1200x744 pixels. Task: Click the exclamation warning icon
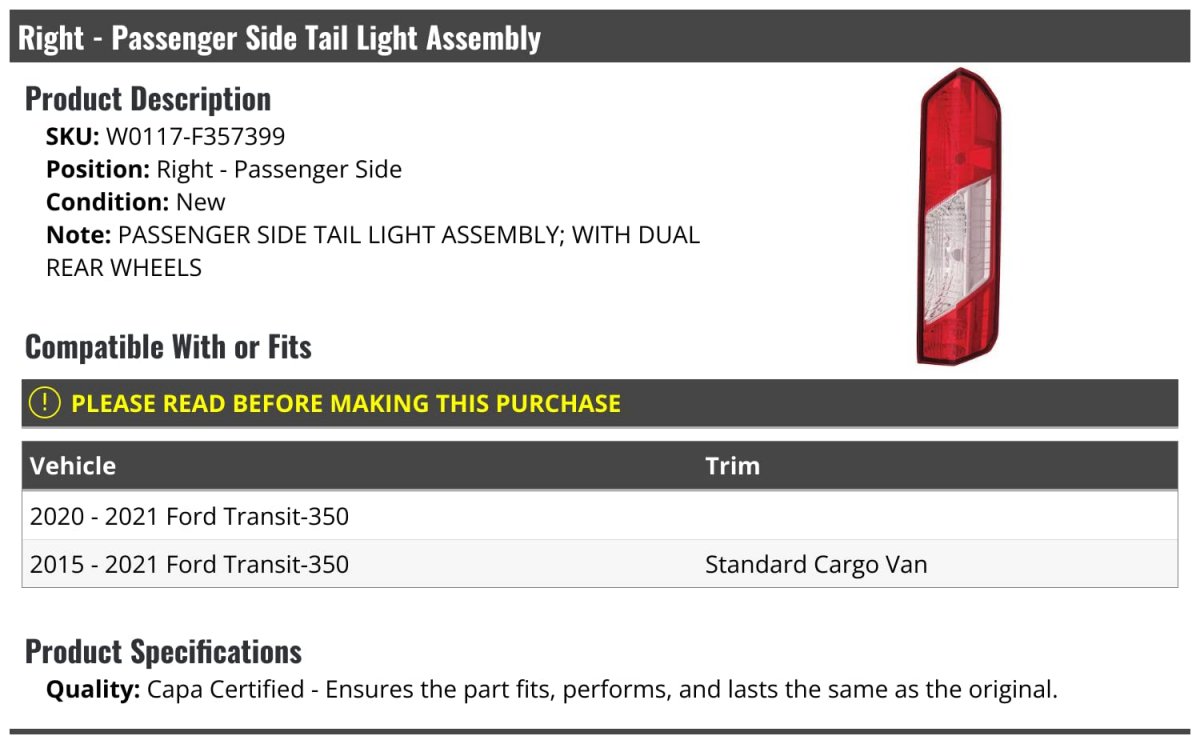click(x=44, y=403)
